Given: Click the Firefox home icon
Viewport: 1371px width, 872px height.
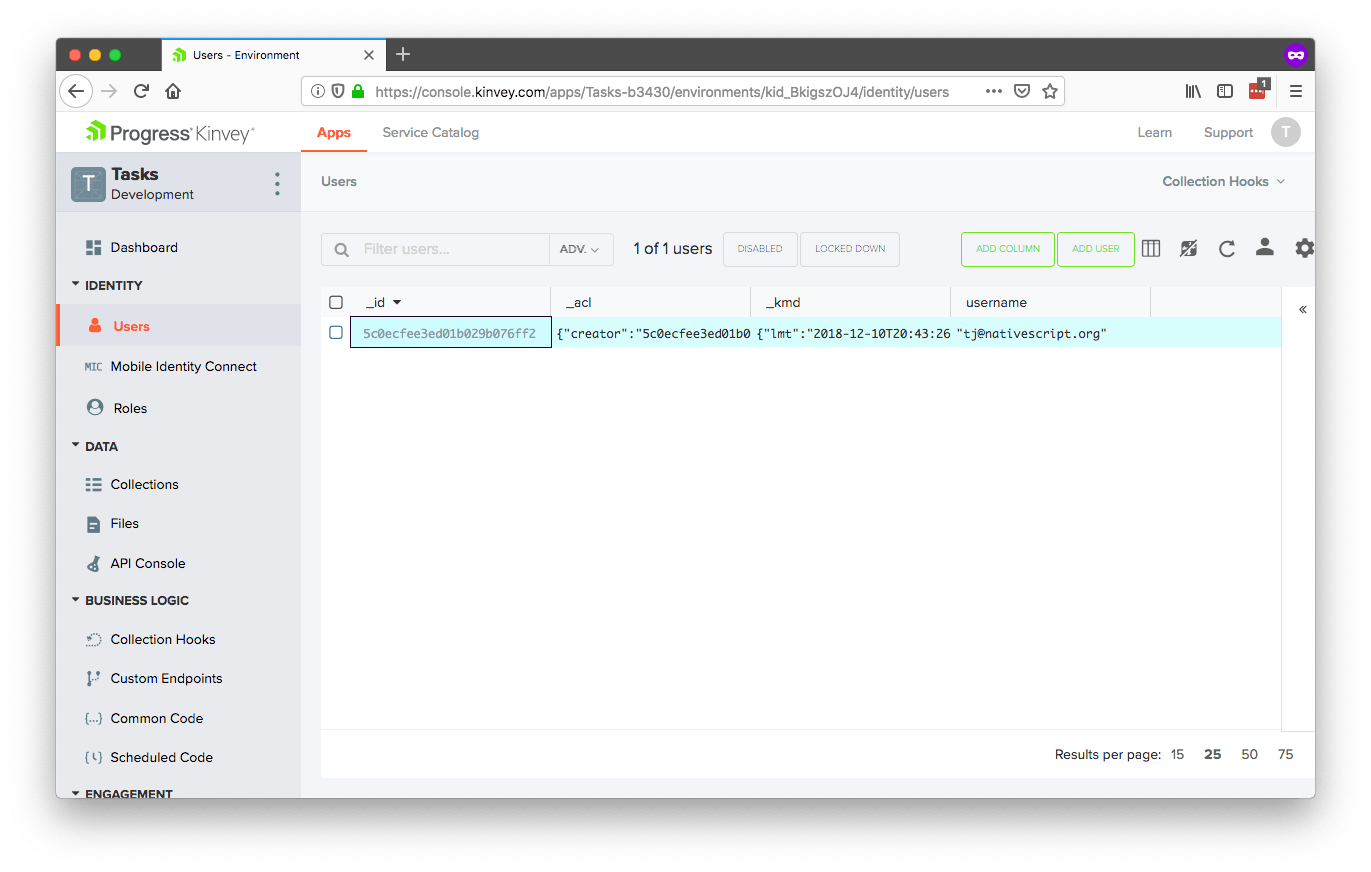Looking at the screenshot, I should (x=173, y=91).
